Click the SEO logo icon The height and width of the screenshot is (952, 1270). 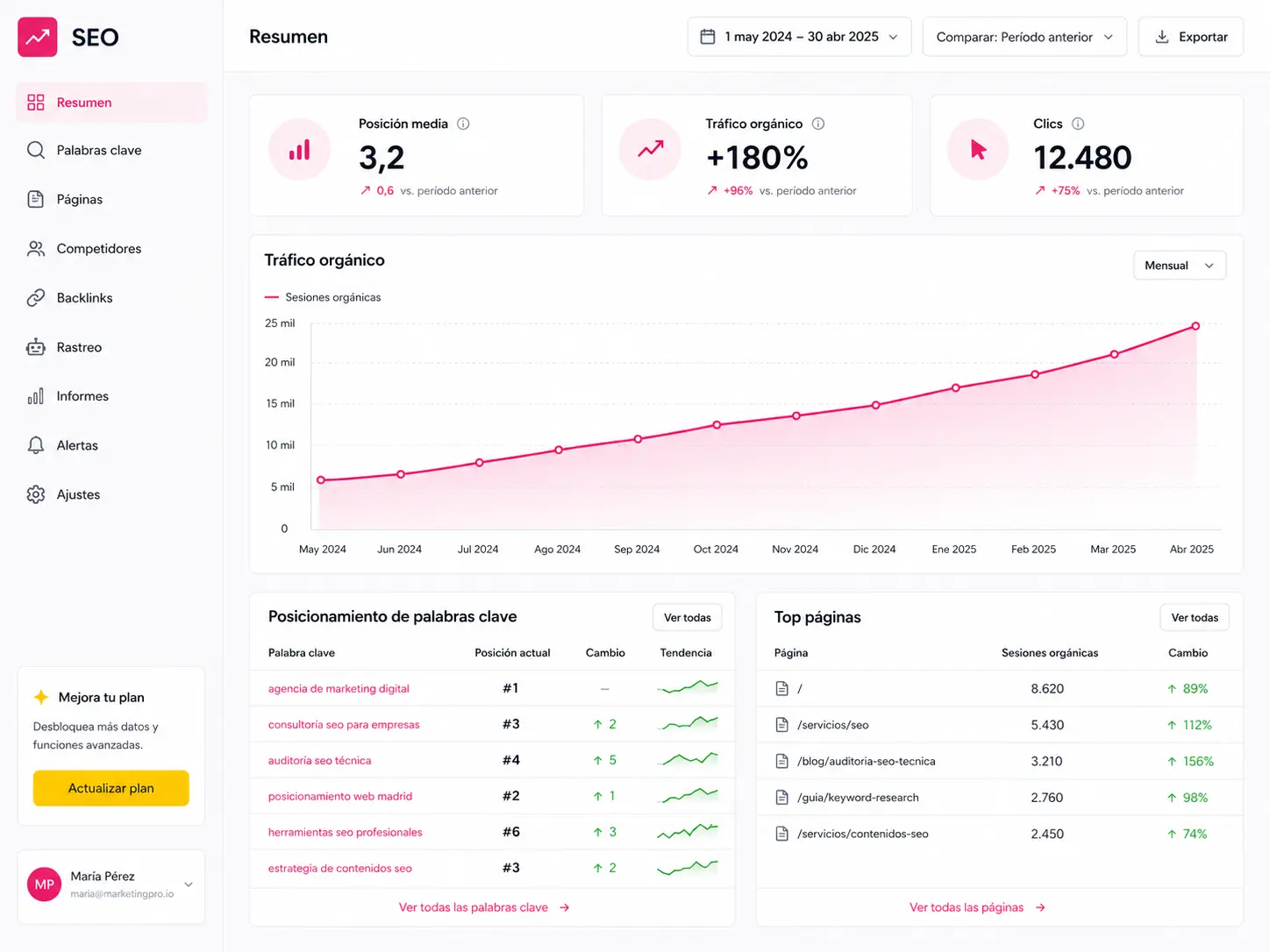(38, 37)
